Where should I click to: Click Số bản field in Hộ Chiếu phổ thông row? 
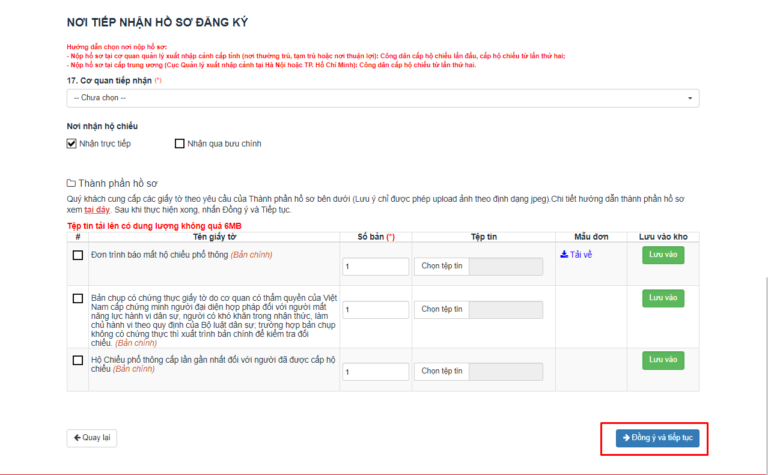pos(376,372)
